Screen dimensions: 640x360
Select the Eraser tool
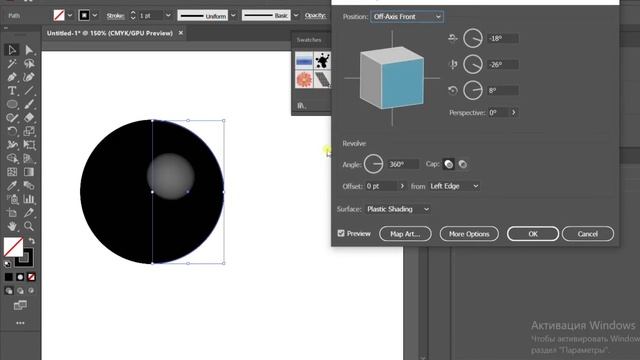pyautogui.click(x=29, y=118)
